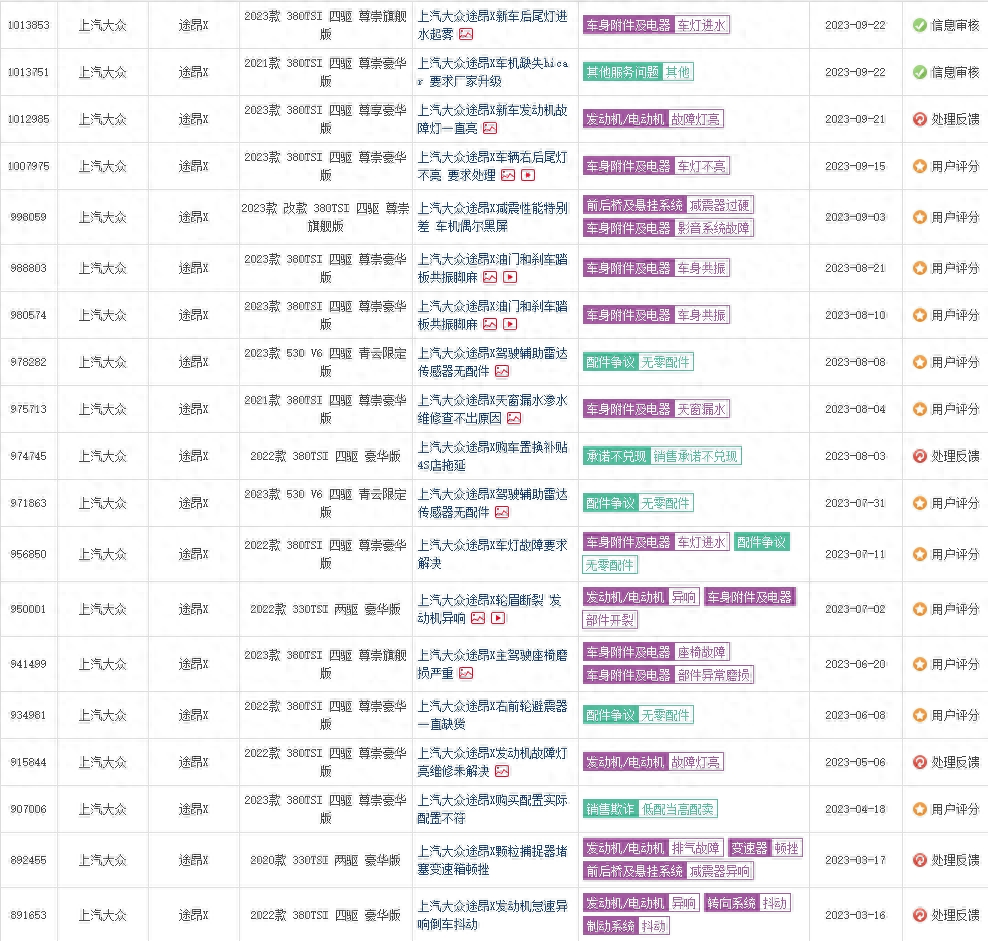
Task: Select 变速器 顿挫 tag in row 892455
Action: [765, 848]
